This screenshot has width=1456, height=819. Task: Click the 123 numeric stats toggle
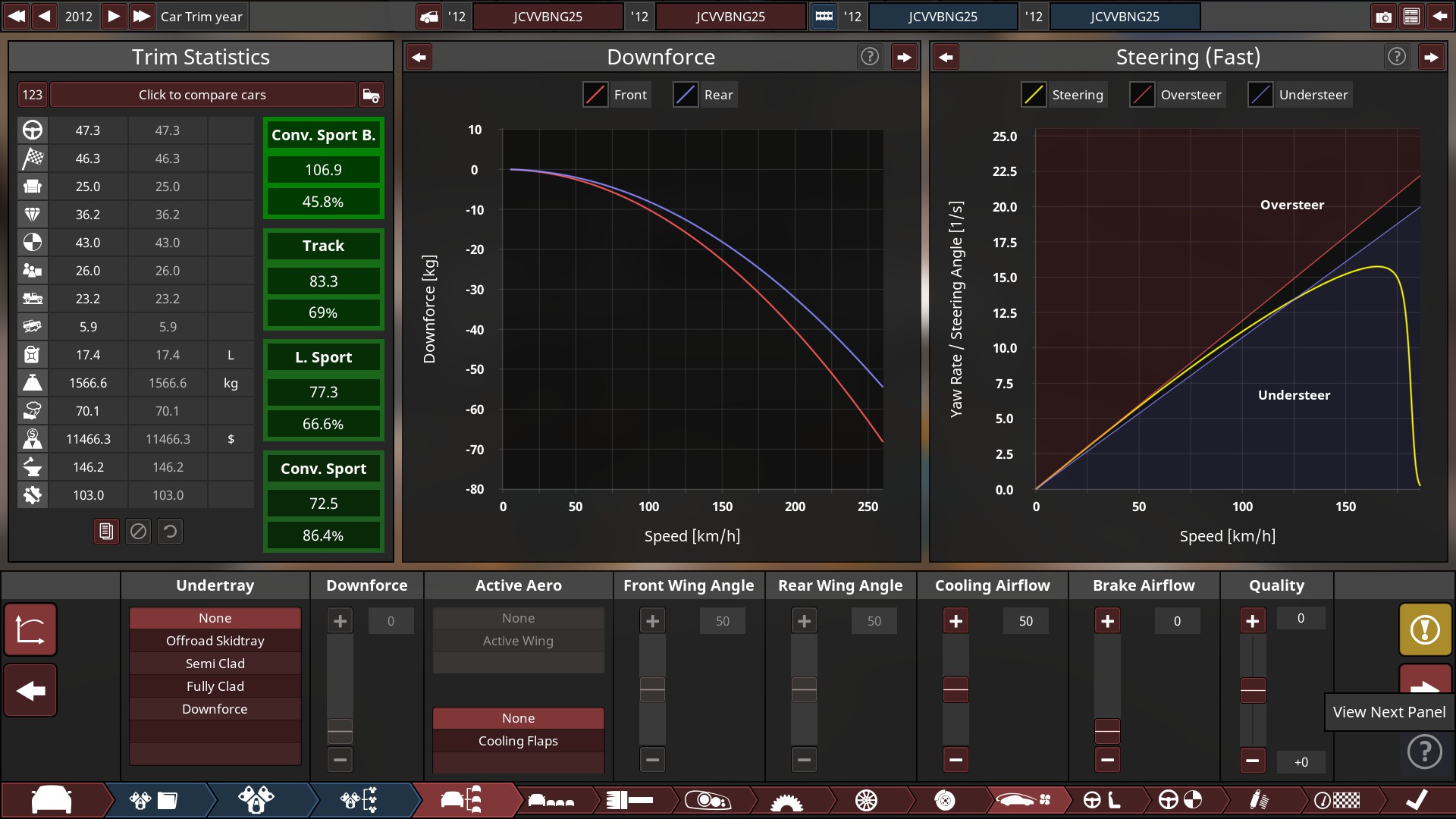click(x=33, y=95)
